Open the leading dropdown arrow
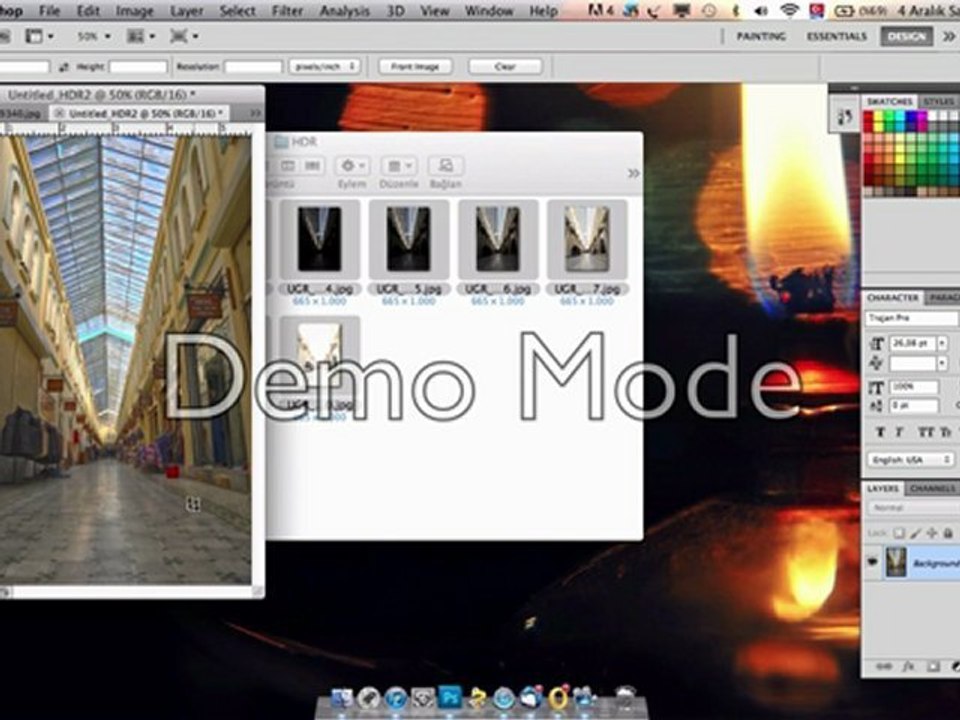The width and height of the screenshot is (960, 720). pos(942,364)
